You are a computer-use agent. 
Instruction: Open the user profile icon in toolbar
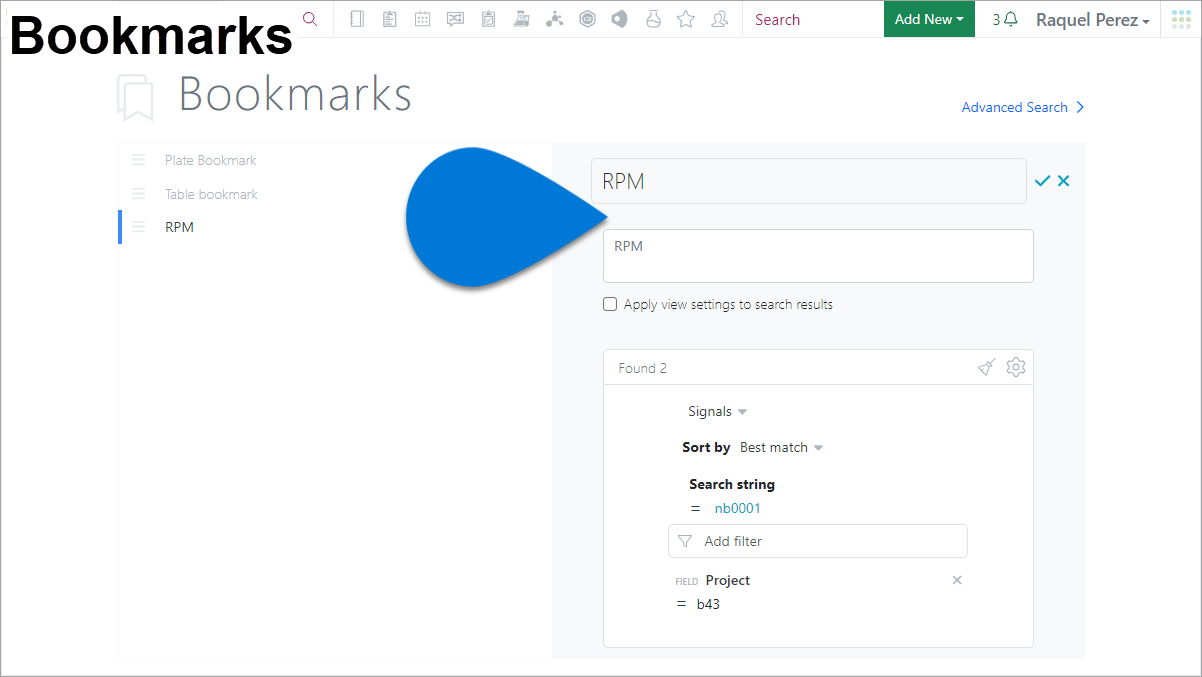(x=719, y=19)
